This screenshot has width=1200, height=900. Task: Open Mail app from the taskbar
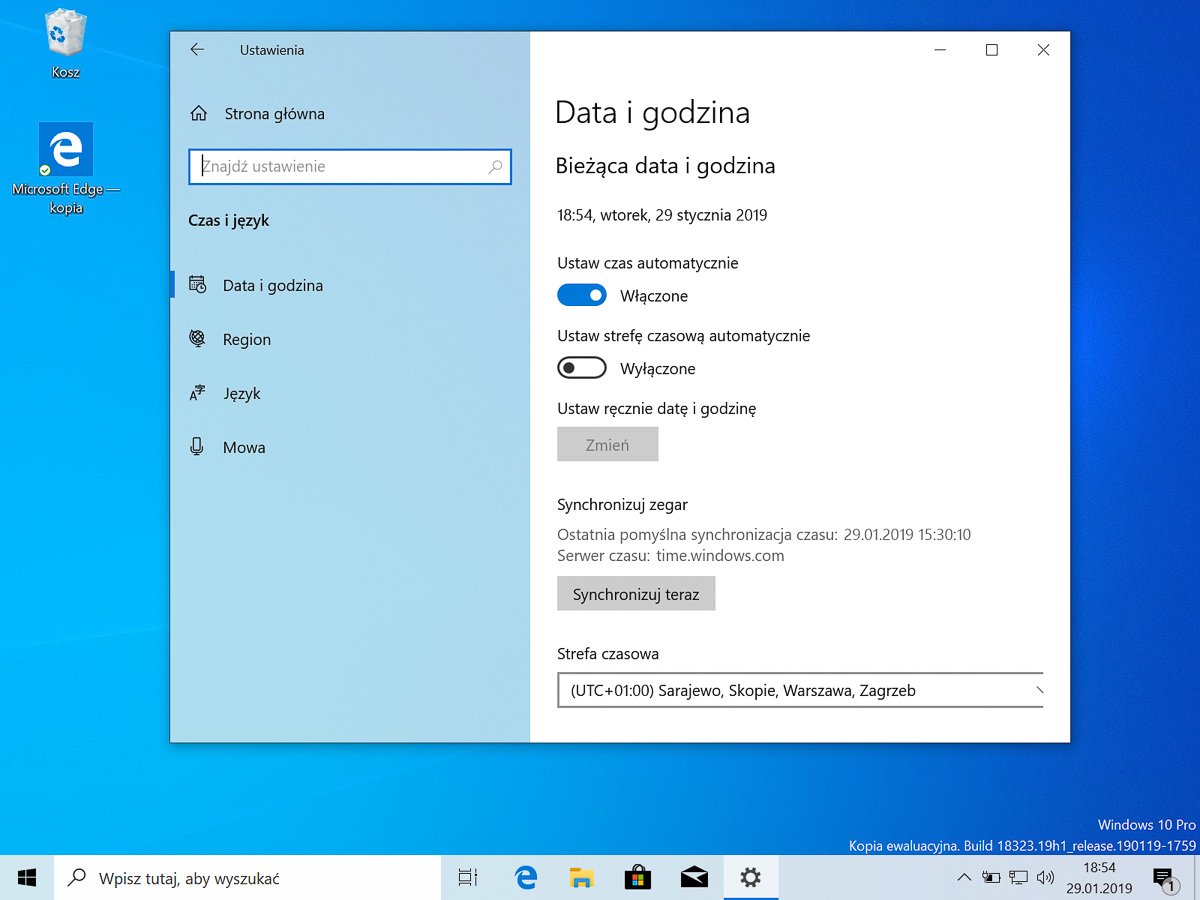pyautogui.click(x=694, y=878)
